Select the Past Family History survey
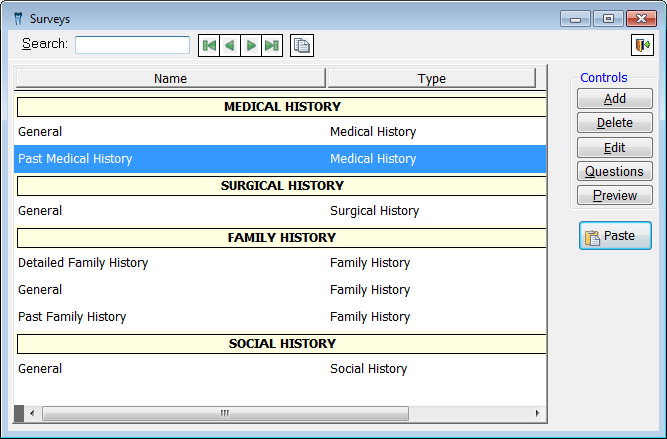 pos(72,317)
